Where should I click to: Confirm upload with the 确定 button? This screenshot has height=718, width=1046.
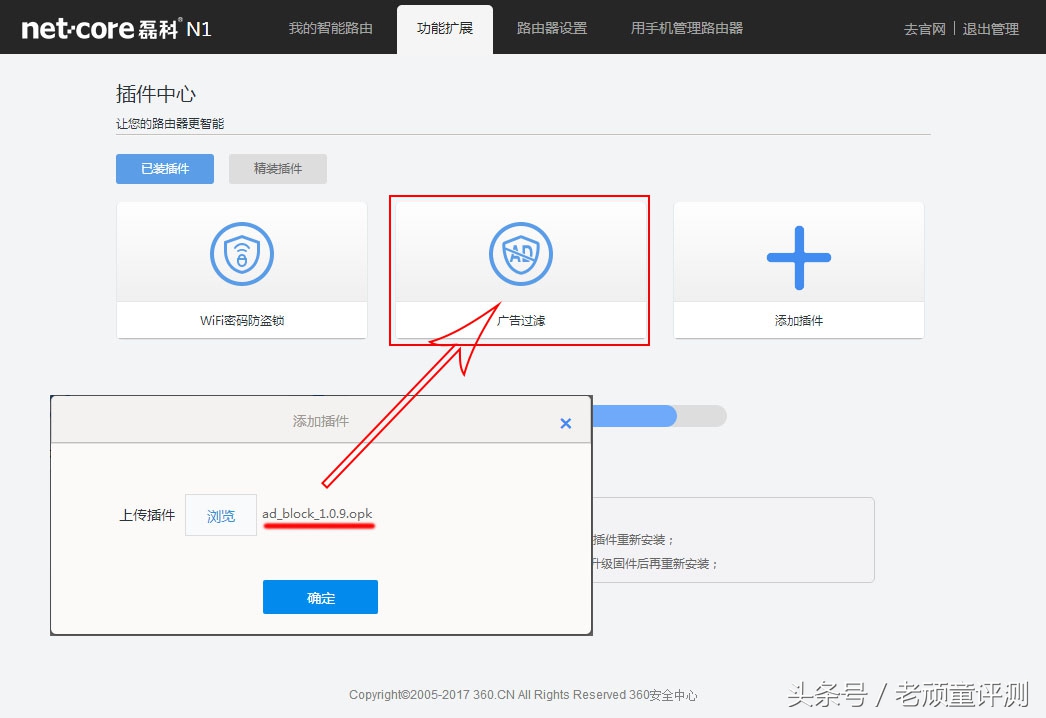(320, 596)
